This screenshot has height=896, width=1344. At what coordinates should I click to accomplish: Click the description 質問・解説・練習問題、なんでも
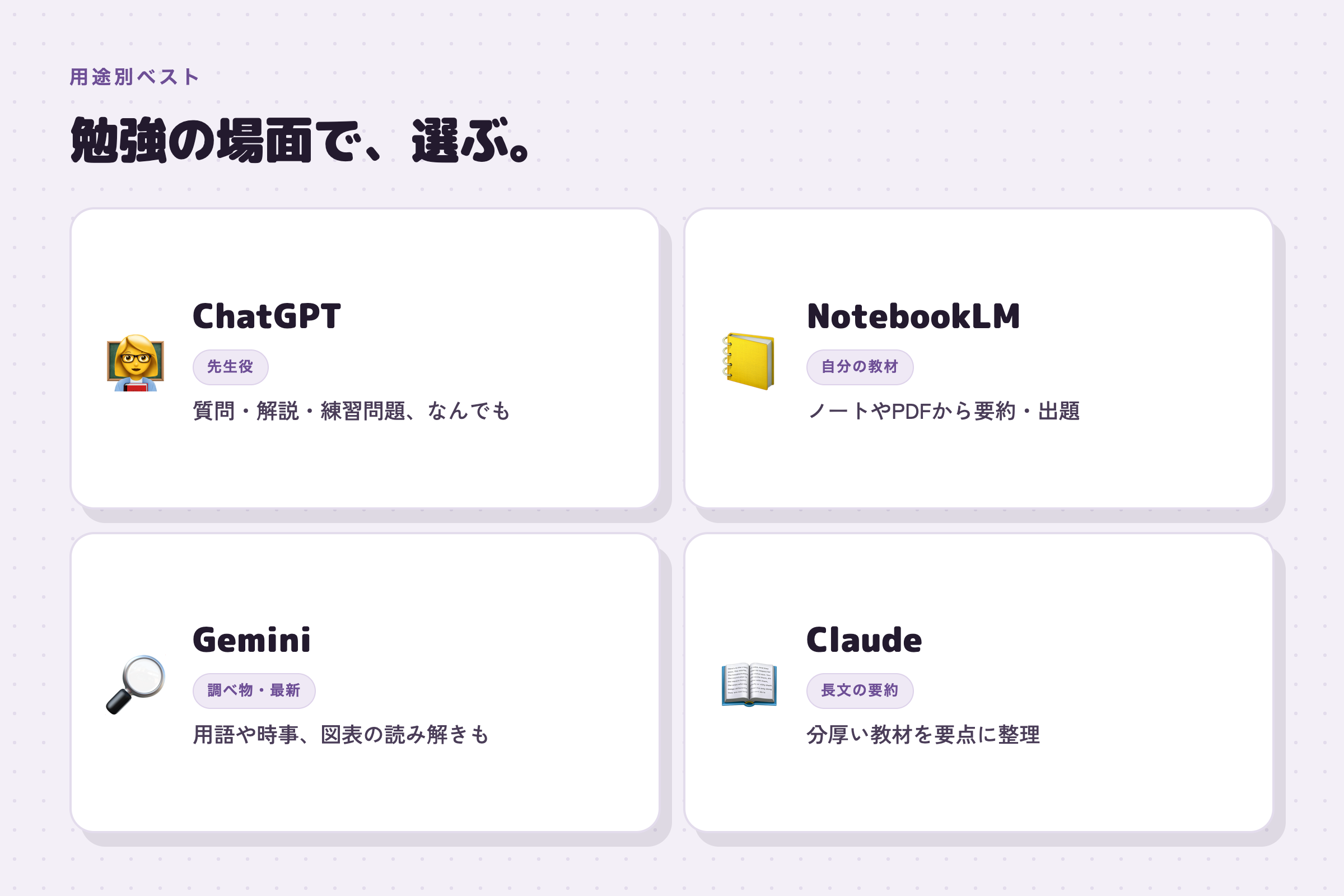point(352,411)
